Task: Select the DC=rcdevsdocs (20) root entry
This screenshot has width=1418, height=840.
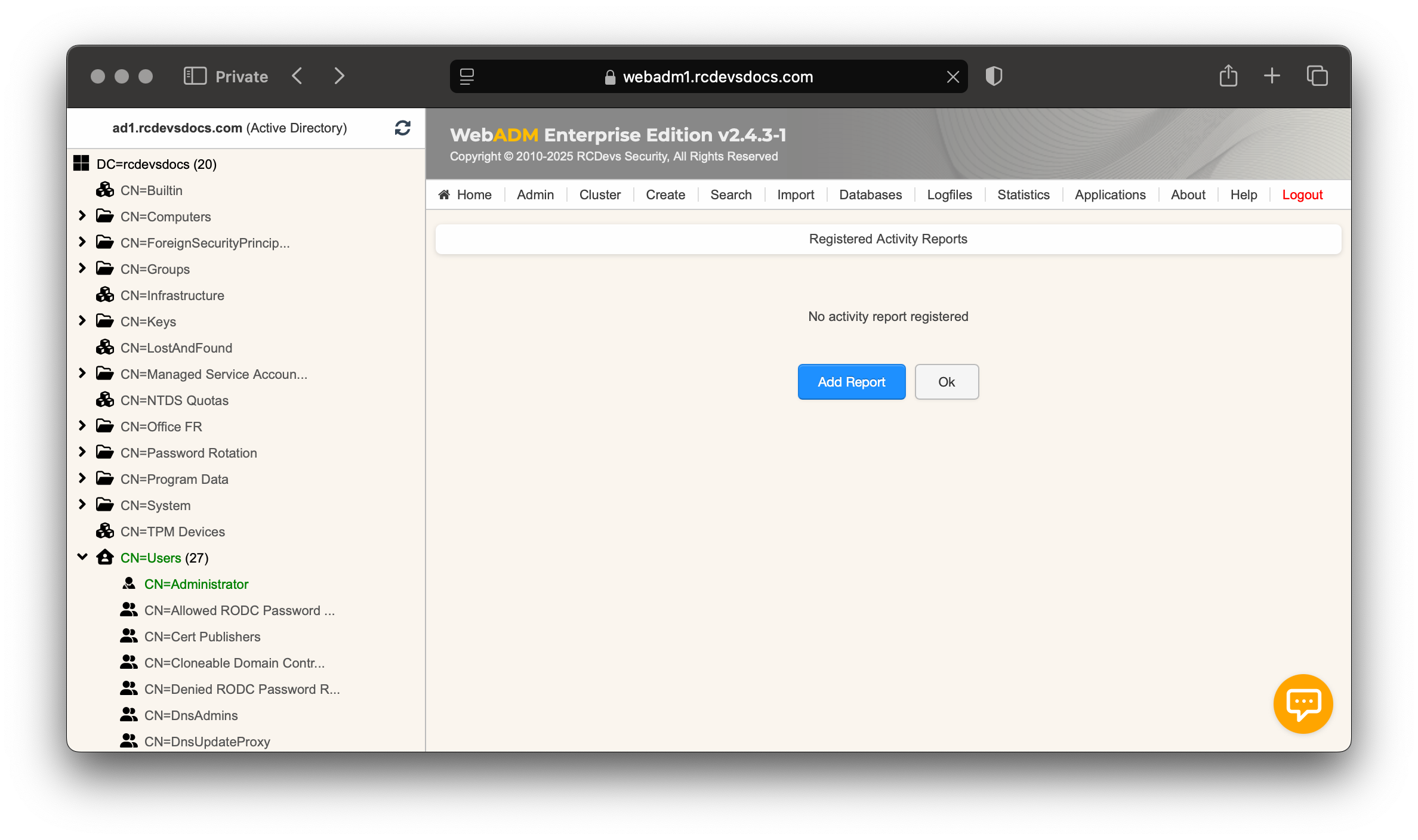Action: 156,163
